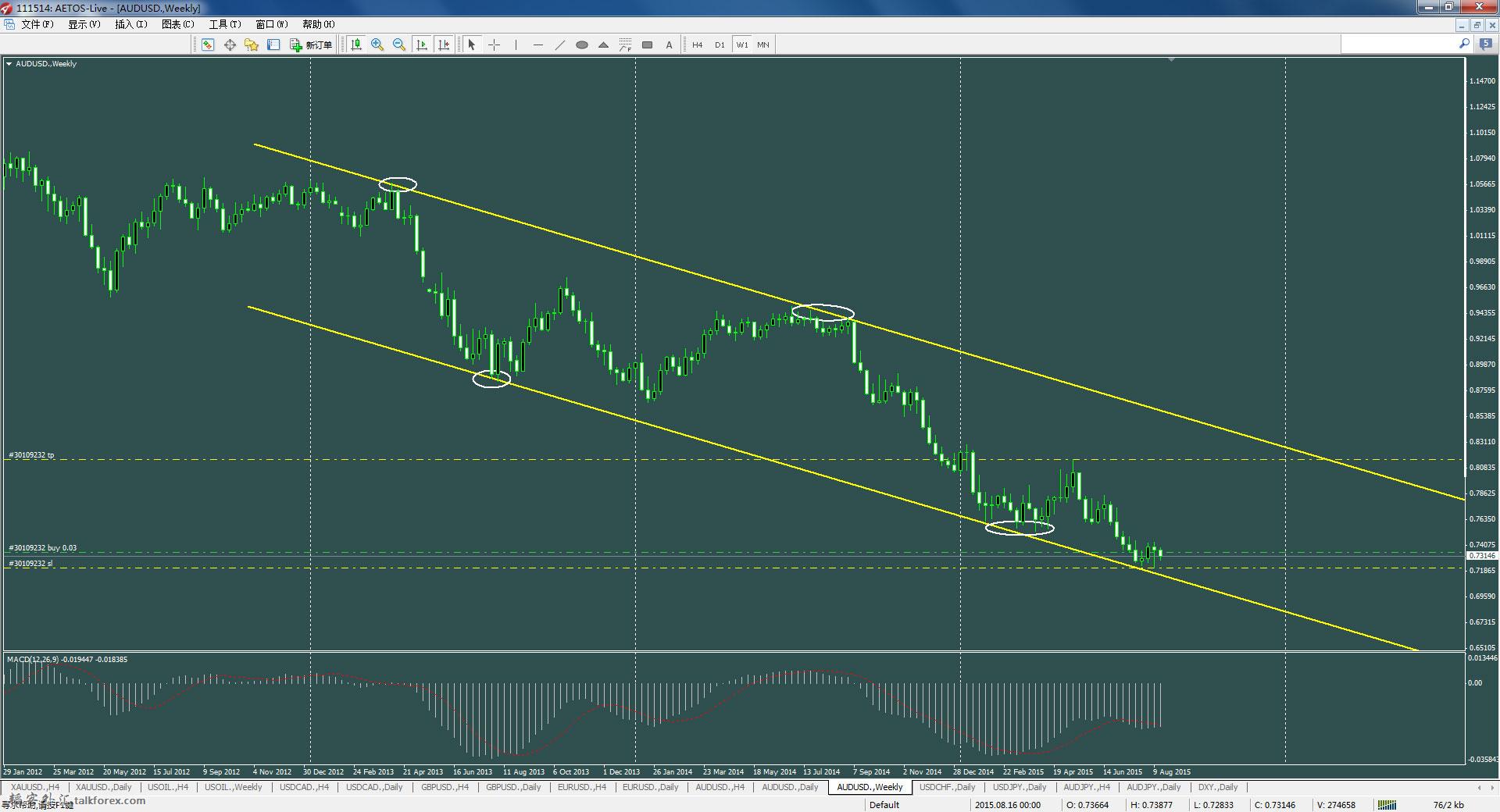This screenshot has height=812, width=1500.
Task: Switch to the AUDUSD.,H4 chart tab
Action: point(720,787)
